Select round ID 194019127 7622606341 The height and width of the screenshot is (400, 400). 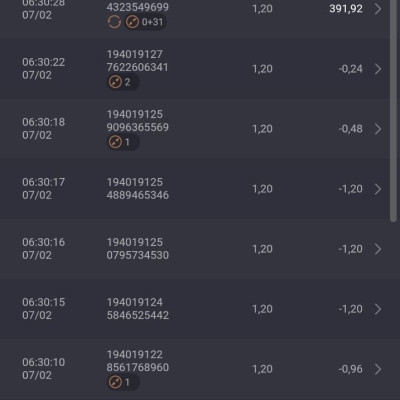point(137,61)
